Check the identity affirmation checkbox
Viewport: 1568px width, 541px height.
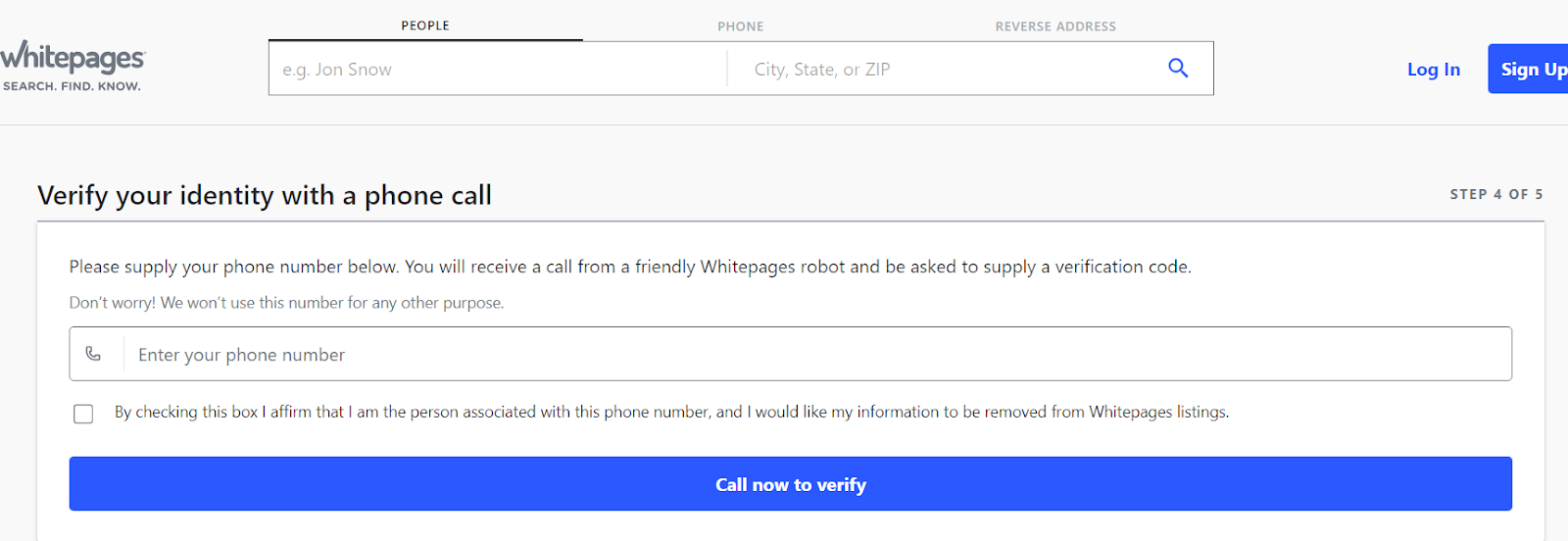pyautogui.click(x=83, y=414)
